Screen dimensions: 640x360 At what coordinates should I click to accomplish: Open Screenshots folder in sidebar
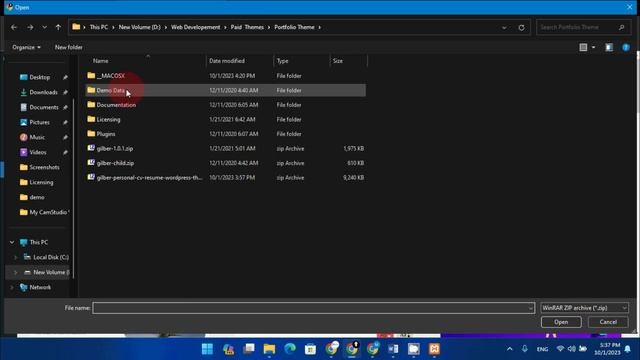click(x=44, y=167)
